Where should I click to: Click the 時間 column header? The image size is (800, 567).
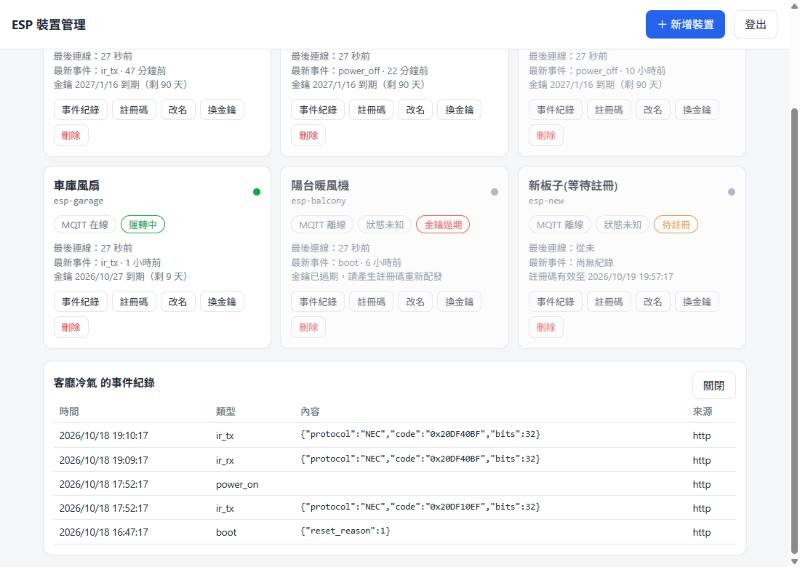(69, 411)
